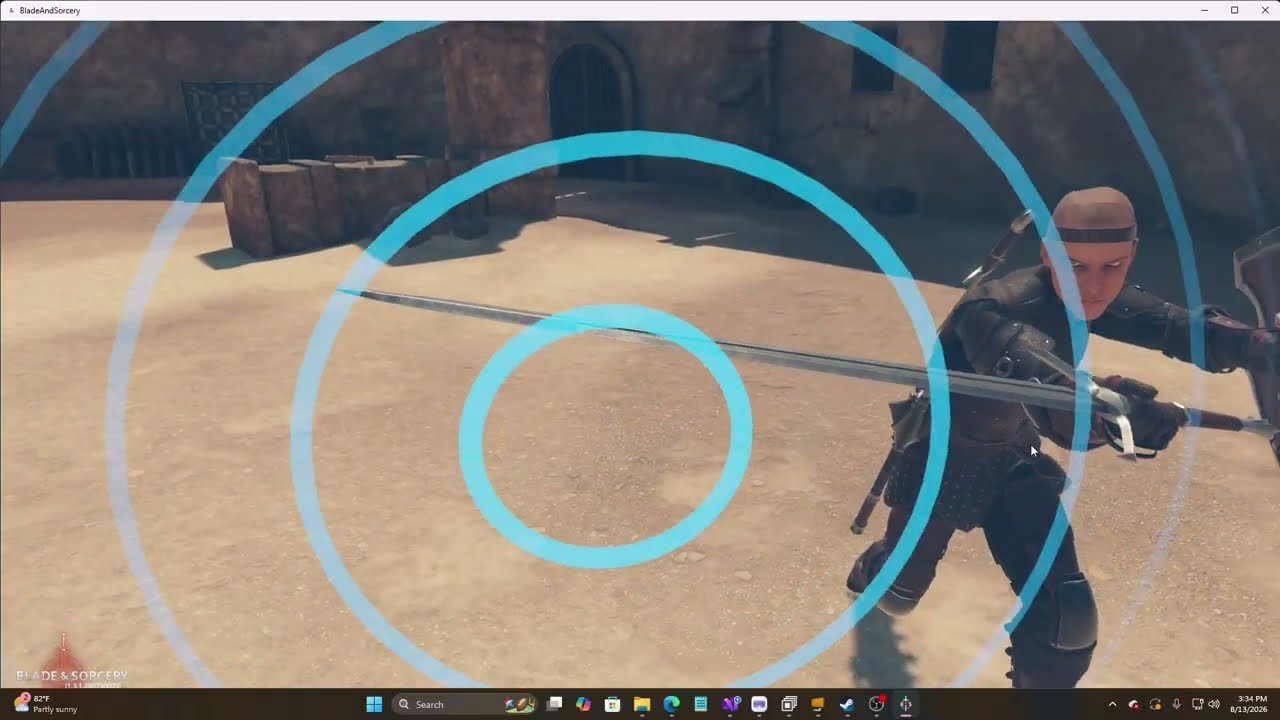Switch to OBS Studio in the taskbar
This screenshot has width=1280, height=720.
pos(877,704)
